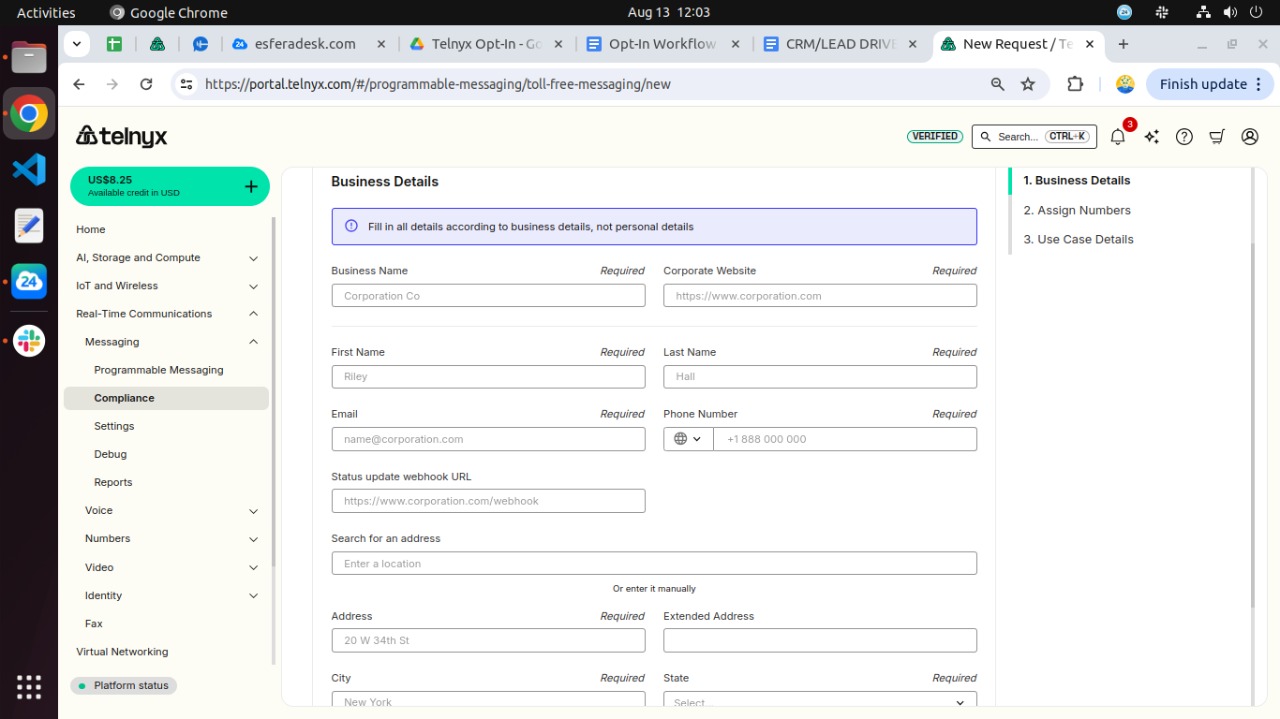Expand the Numbers sidebar section
Image resolution: width=1280 pixels, height=719 pixels.
[x=253, y=539]
